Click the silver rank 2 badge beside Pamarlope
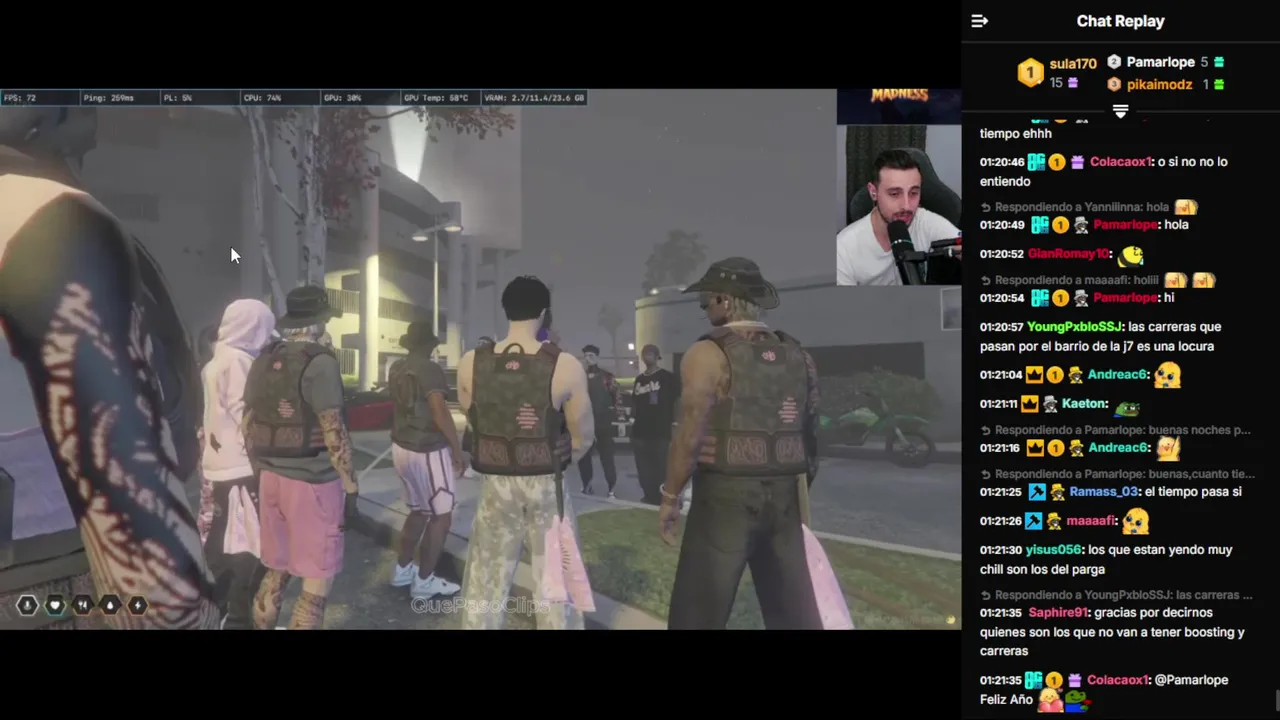The width and height of the screenshot is (1280, 720). click(1114, 62)
